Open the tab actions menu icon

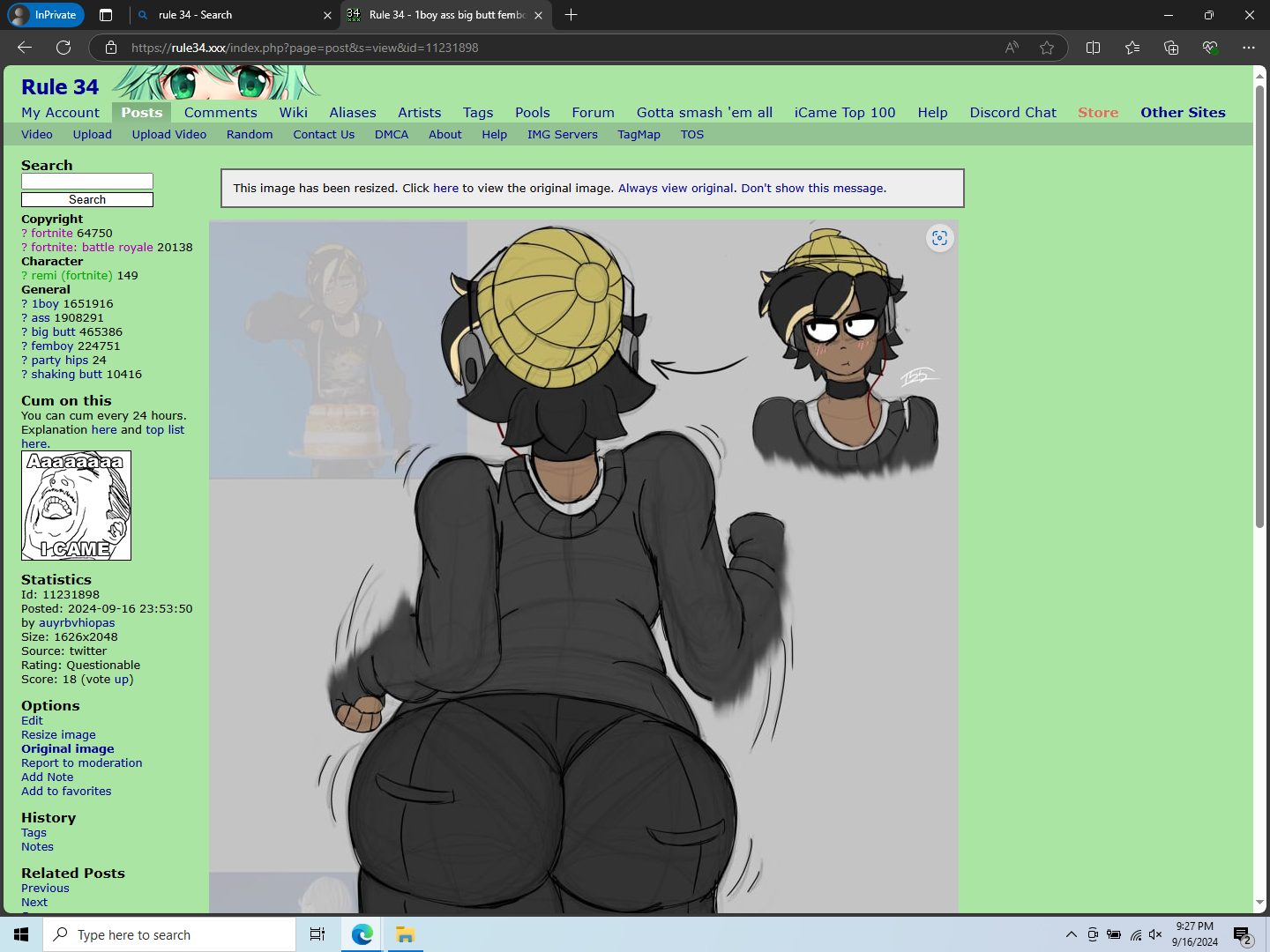click(106, 15)
